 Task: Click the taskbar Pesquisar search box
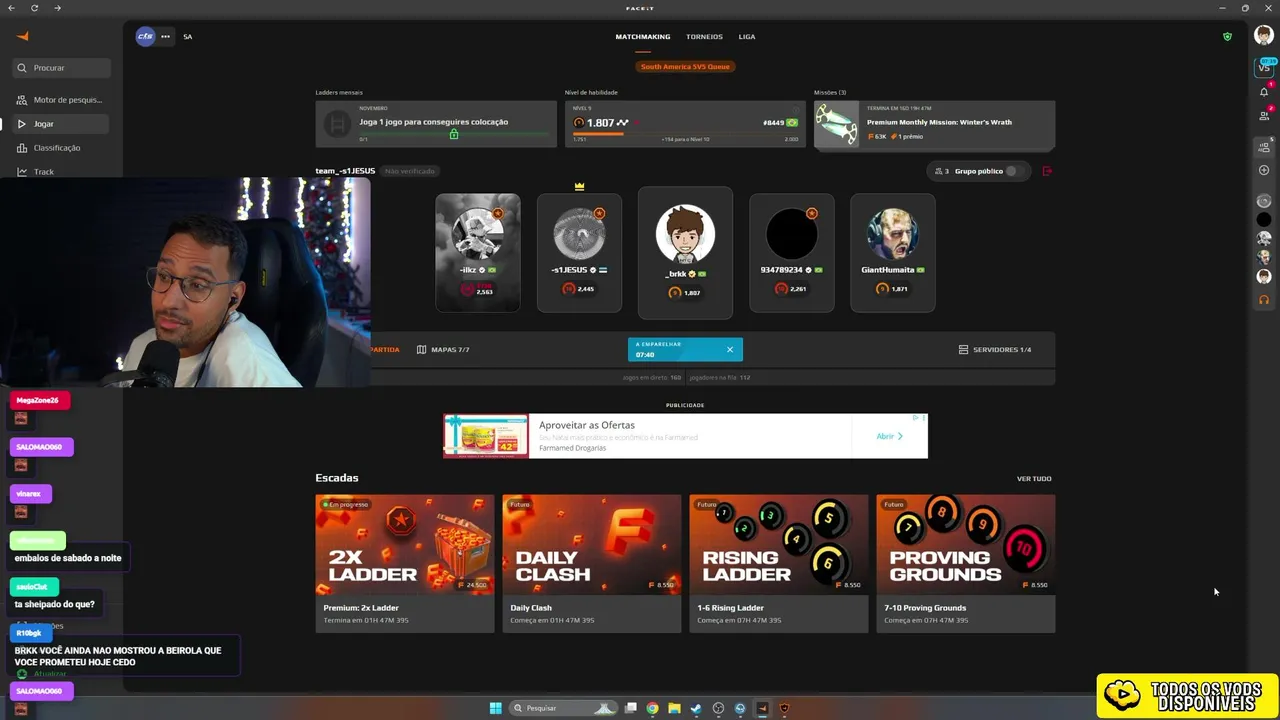[564, 708]
